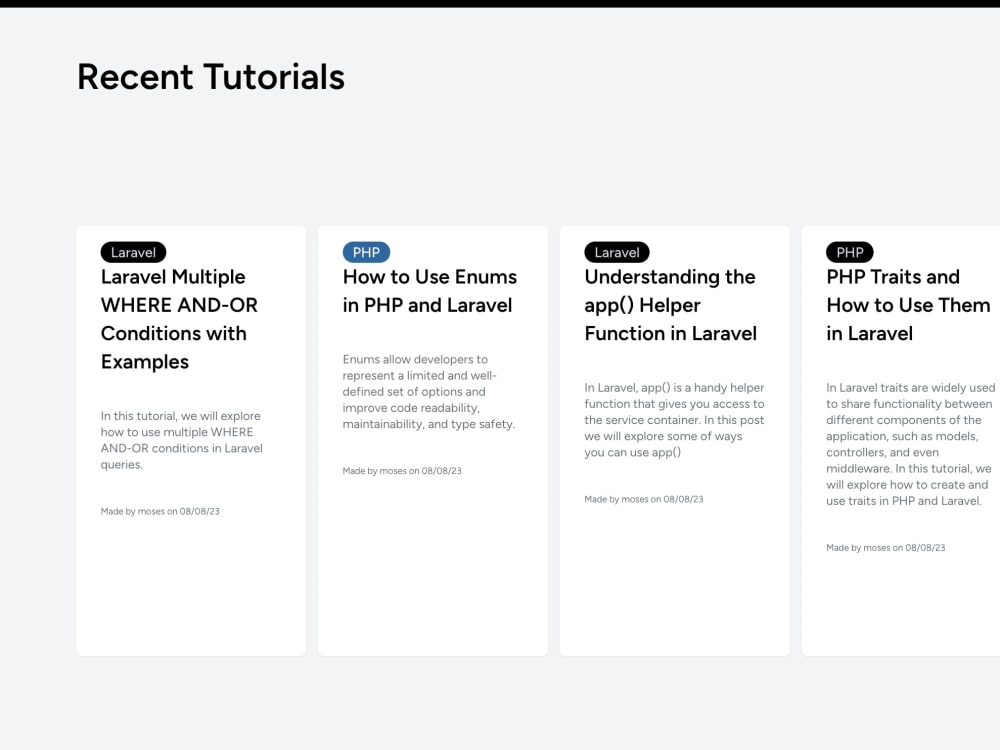
Task: Click the author line on the PHP Traits card
Action: [885, 547]
